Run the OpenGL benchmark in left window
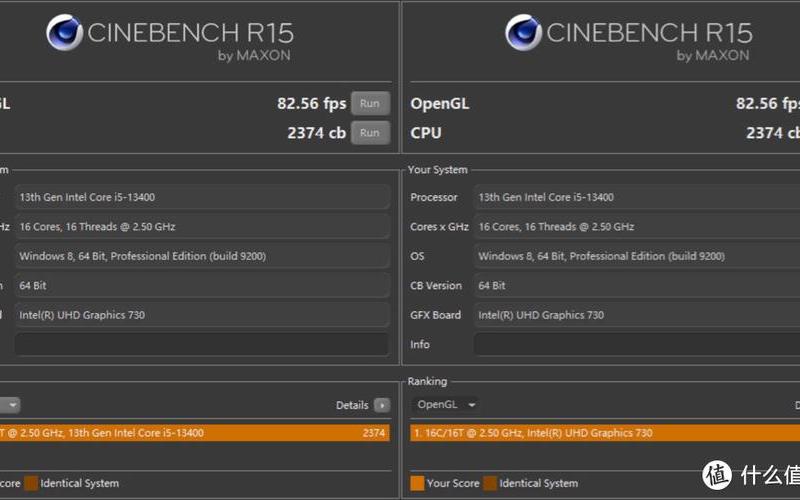The image size is (800, 500). [370, 104]
